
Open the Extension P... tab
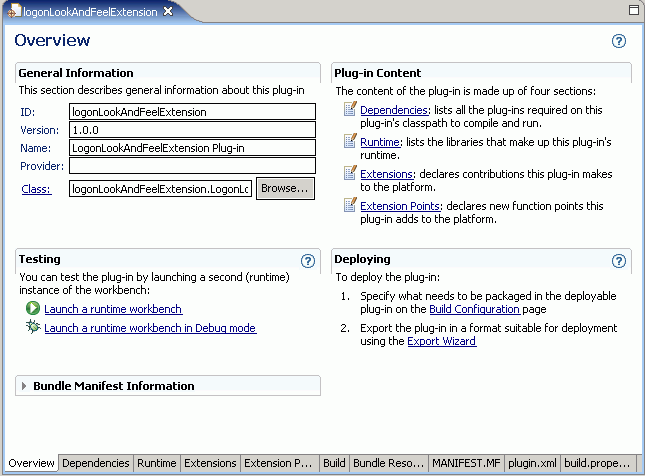click(x=278, y=463)
